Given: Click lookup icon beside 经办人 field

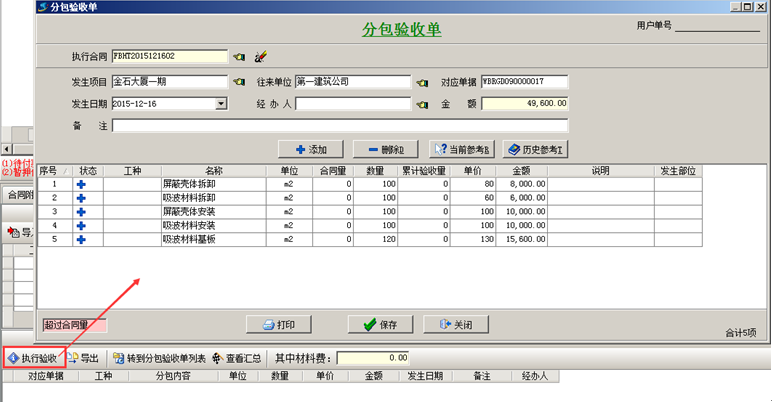Looking at the screenshot, I should [423, 103].
